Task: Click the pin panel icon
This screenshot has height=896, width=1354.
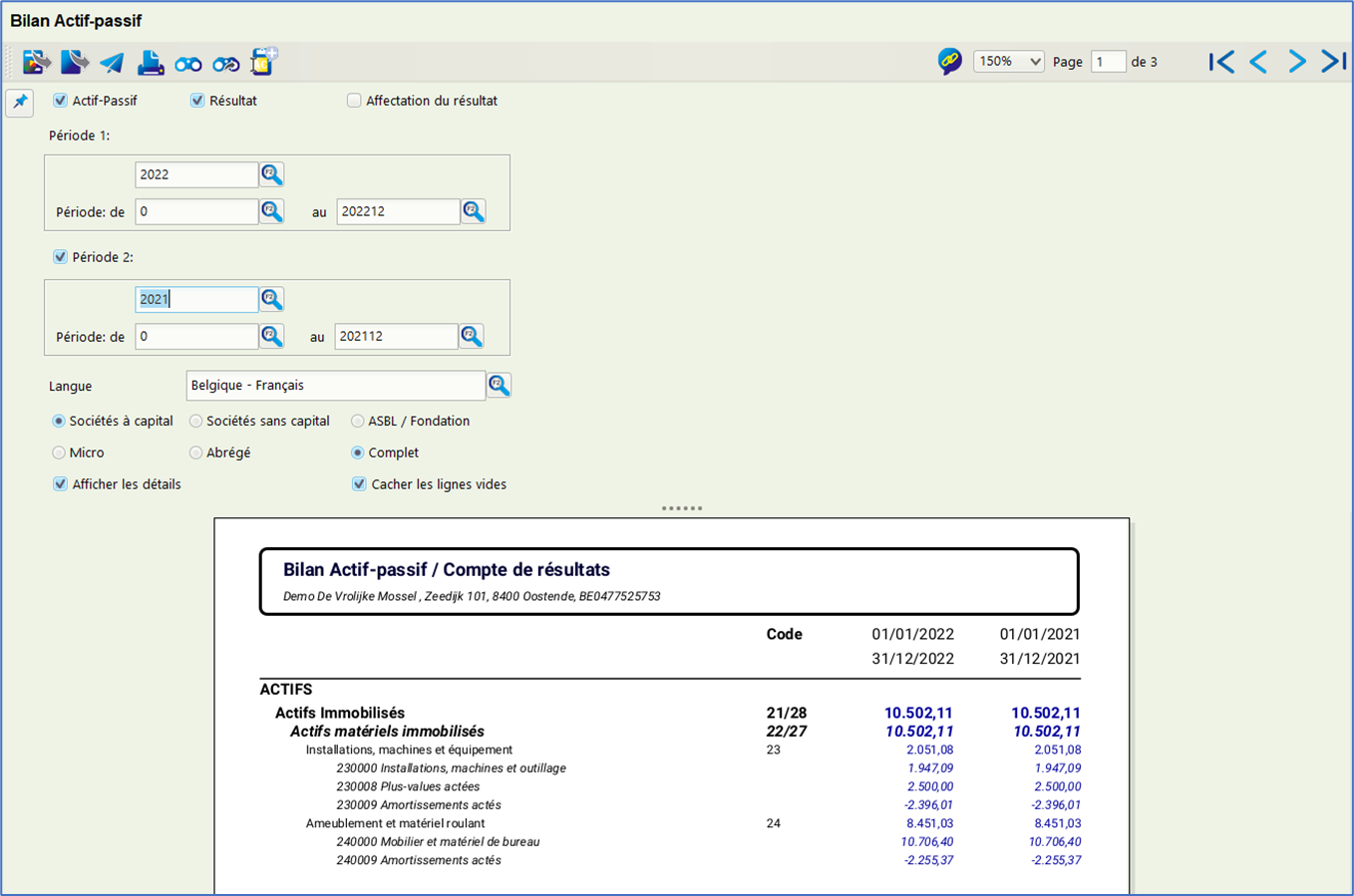Action: 20,102
